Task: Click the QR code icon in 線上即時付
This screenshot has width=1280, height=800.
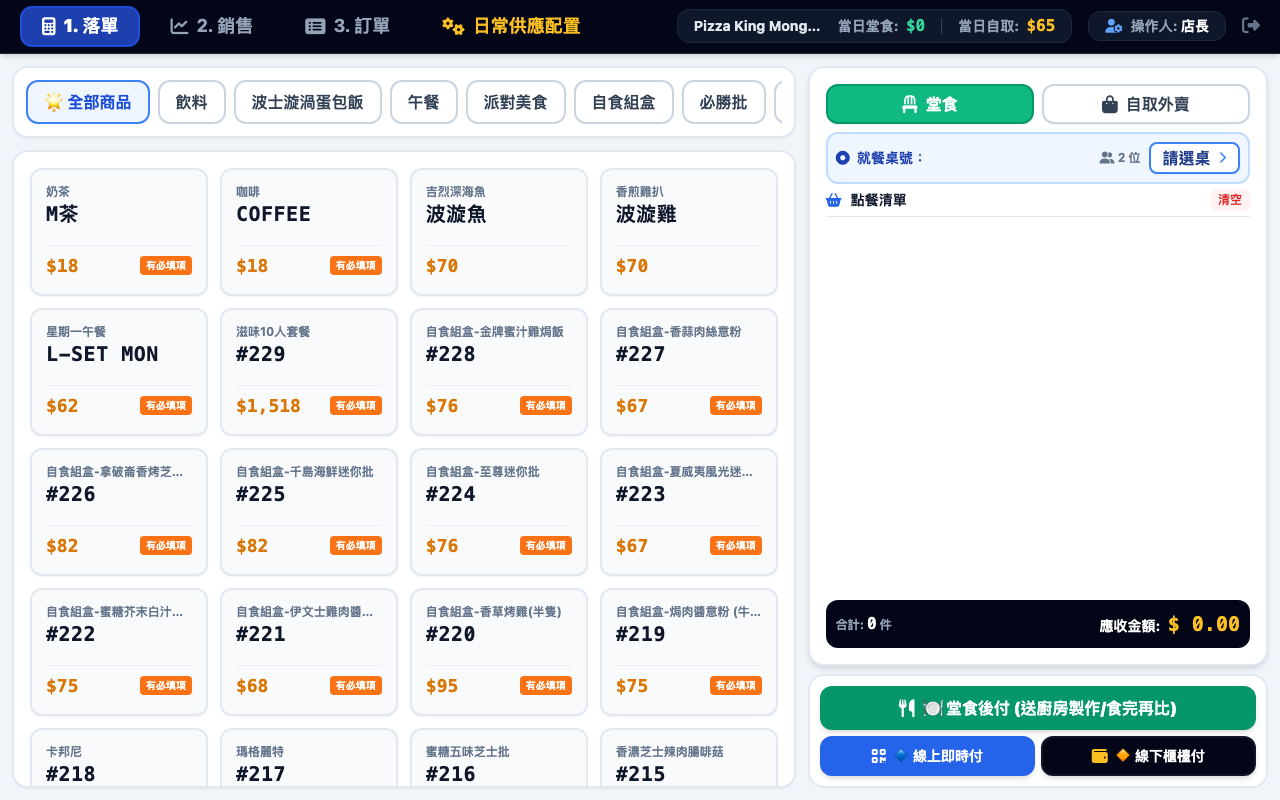Action: [879, 756]
